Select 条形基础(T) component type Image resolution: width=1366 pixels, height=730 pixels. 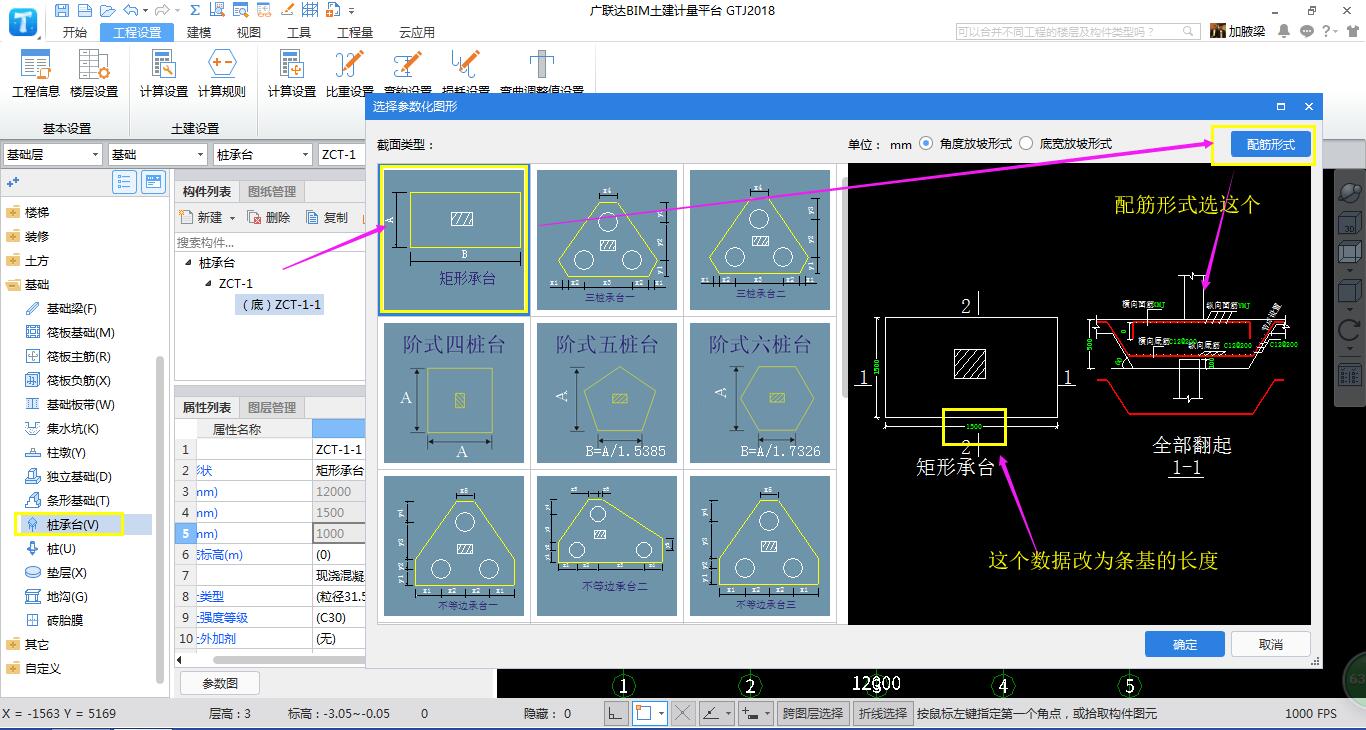(78, 501)
